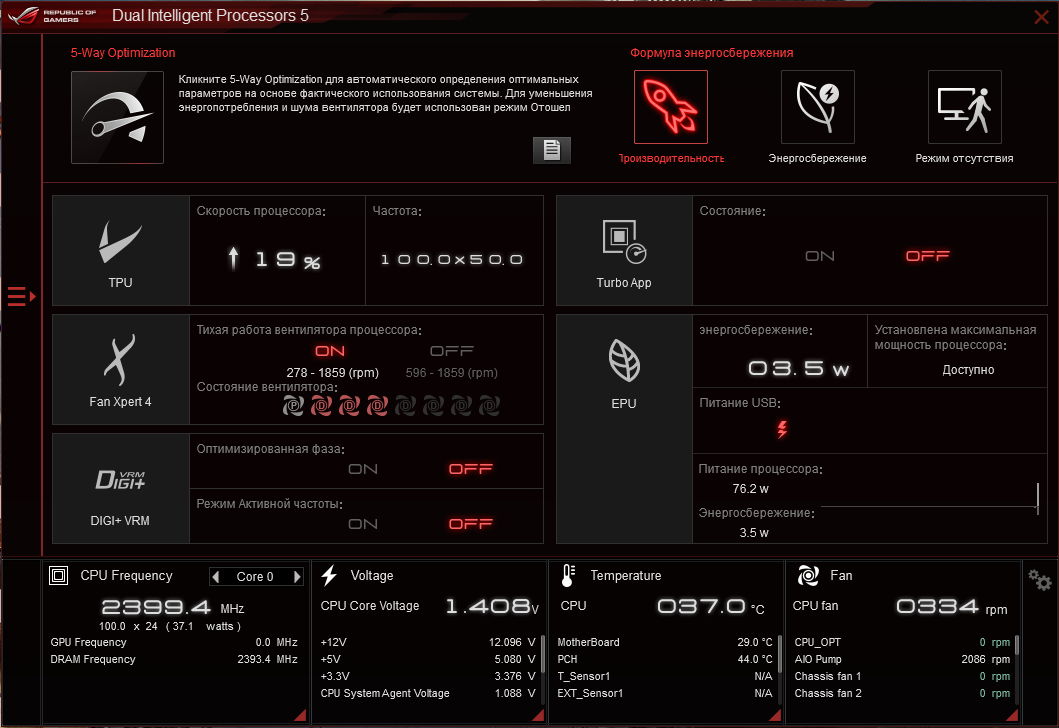
Task: Expand the Temperature panel corner triangle
Action: click(x=775, y=715)
